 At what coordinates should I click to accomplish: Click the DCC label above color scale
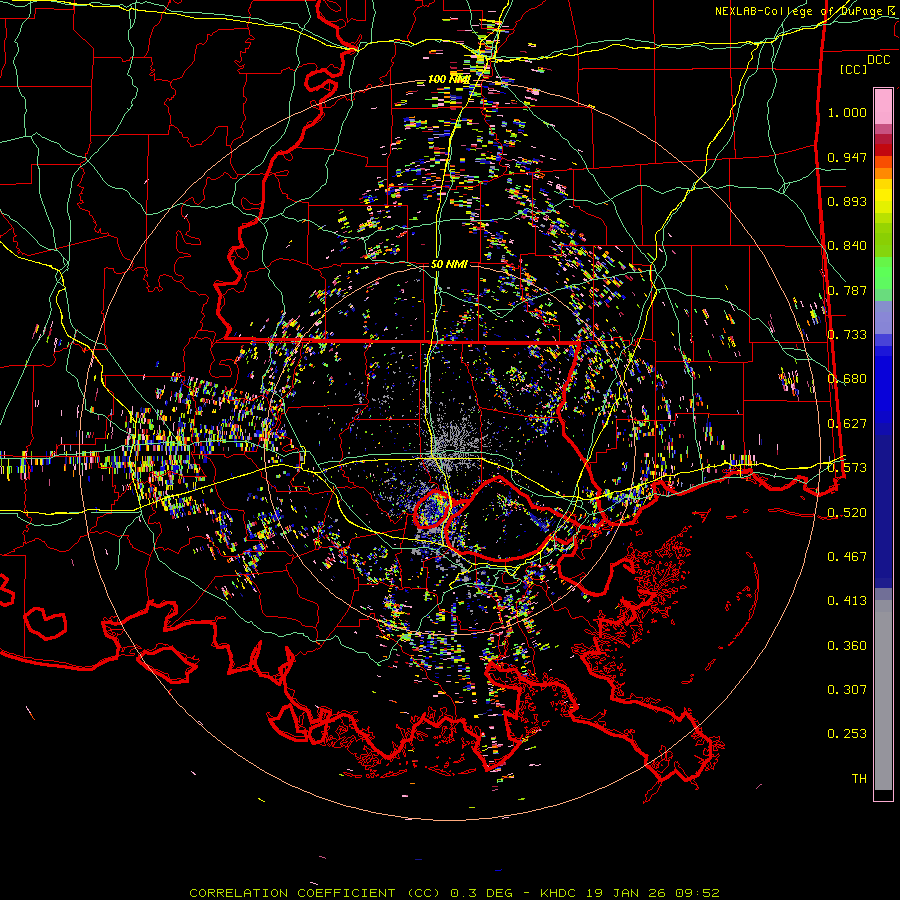pyautogui.click(x=879, y=60)
